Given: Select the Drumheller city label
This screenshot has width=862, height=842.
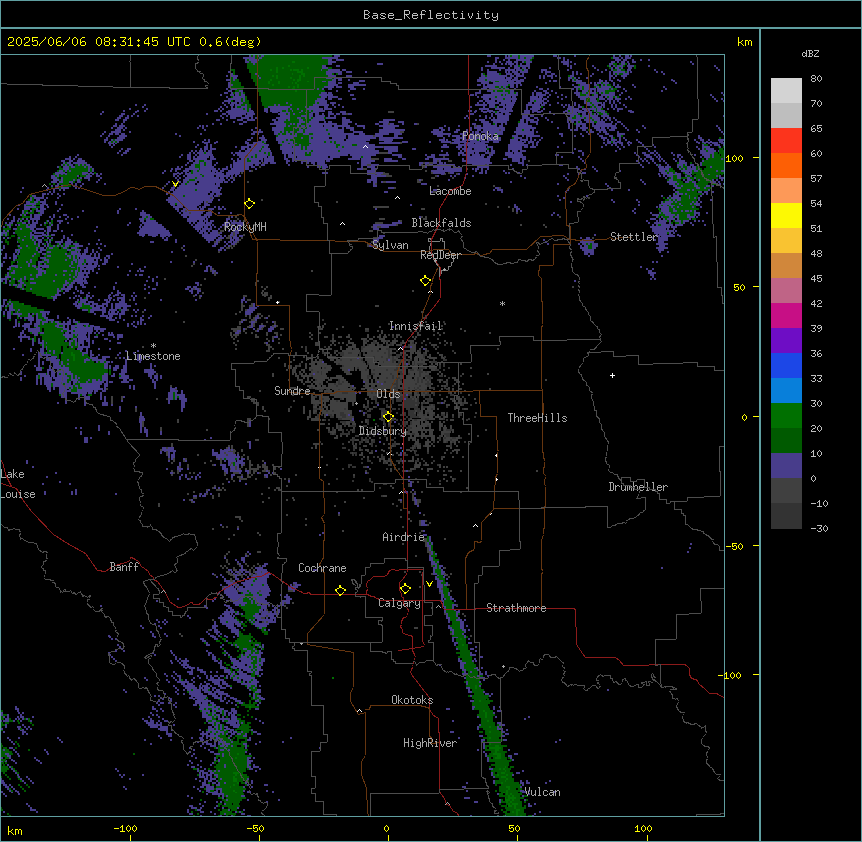Looking at the screenshot, I should pos(638,487).
